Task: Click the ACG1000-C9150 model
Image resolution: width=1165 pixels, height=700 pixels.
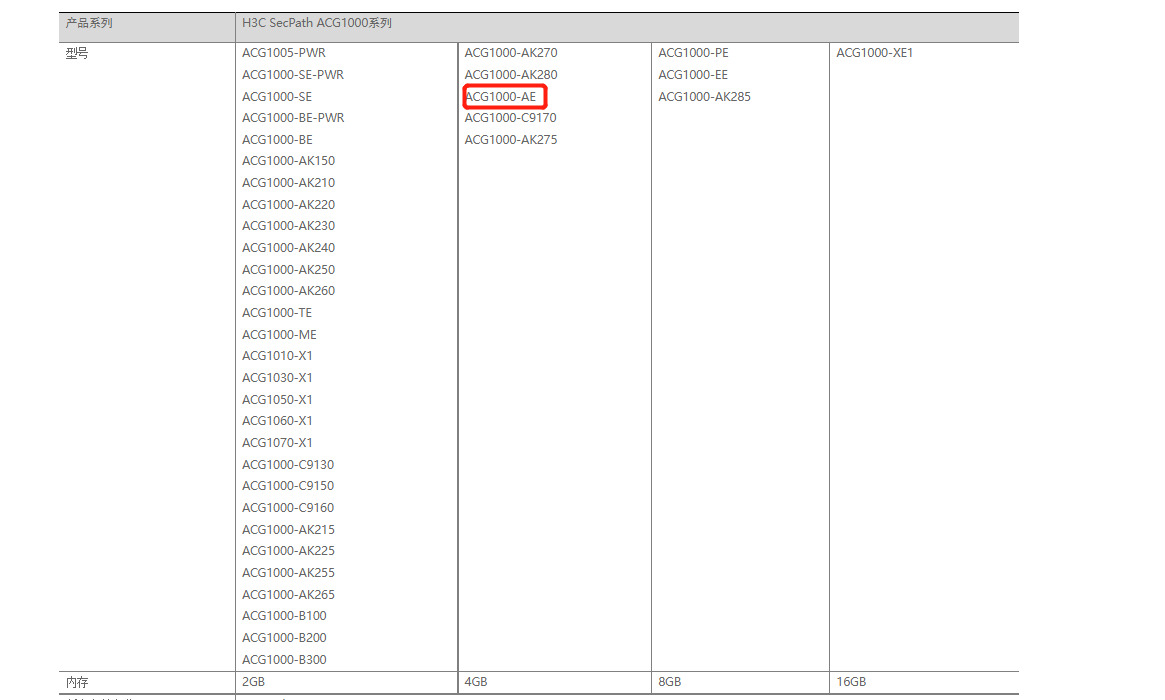Action: point(288,485)
